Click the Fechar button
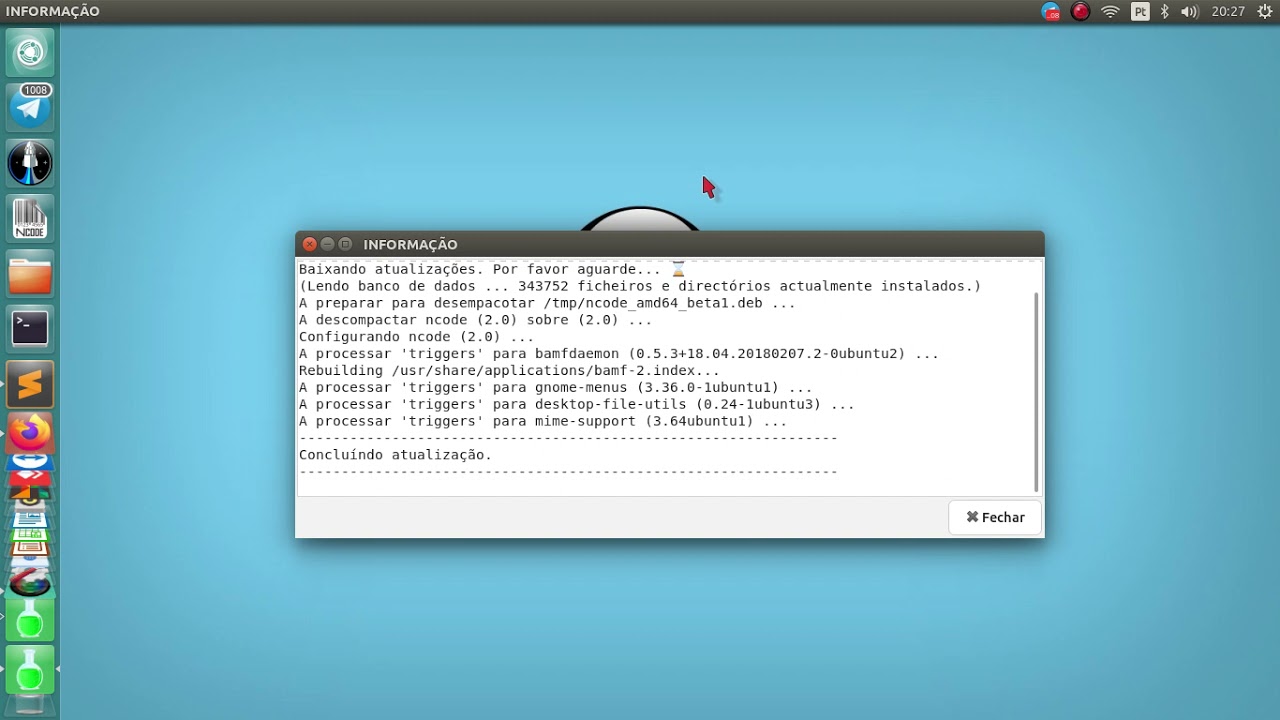The image size is (1280, 720). (995, 517)
